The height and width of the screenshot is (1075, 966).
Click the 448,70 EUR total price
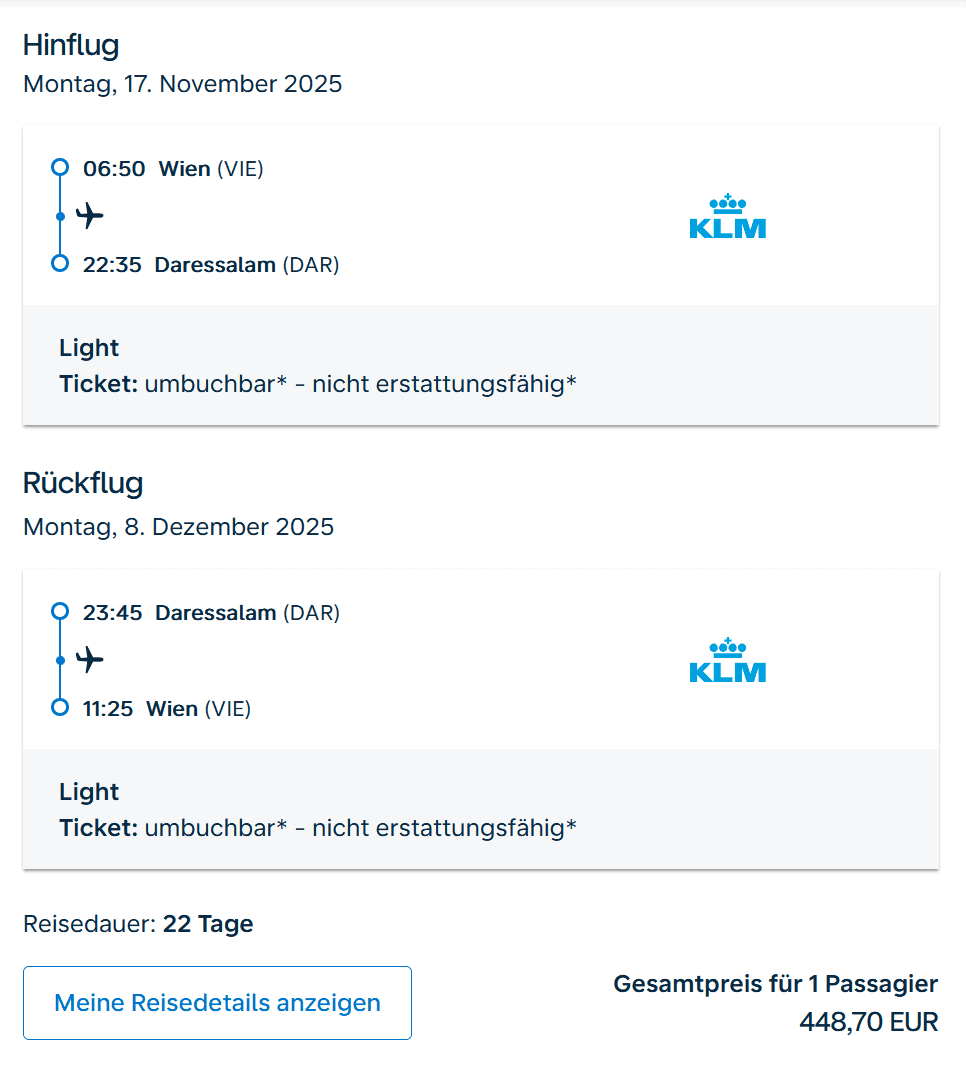coord(868,1022)
